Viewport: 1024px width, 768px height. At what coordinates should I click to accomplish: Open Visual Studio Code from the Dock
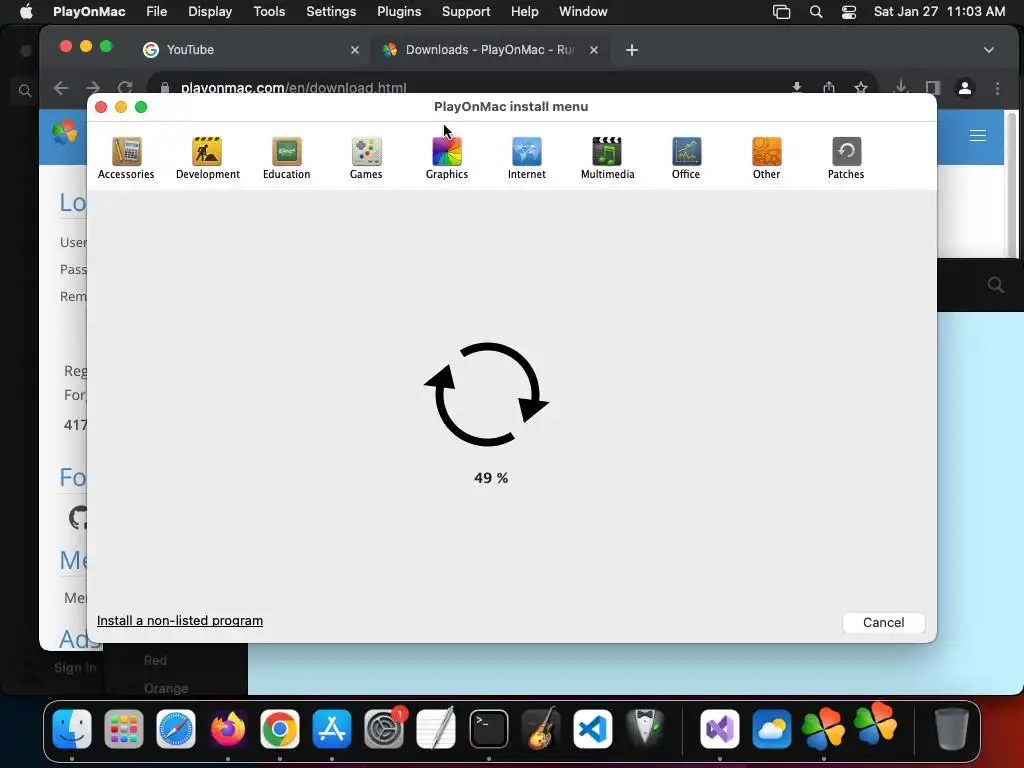click(x=592, y=729)
